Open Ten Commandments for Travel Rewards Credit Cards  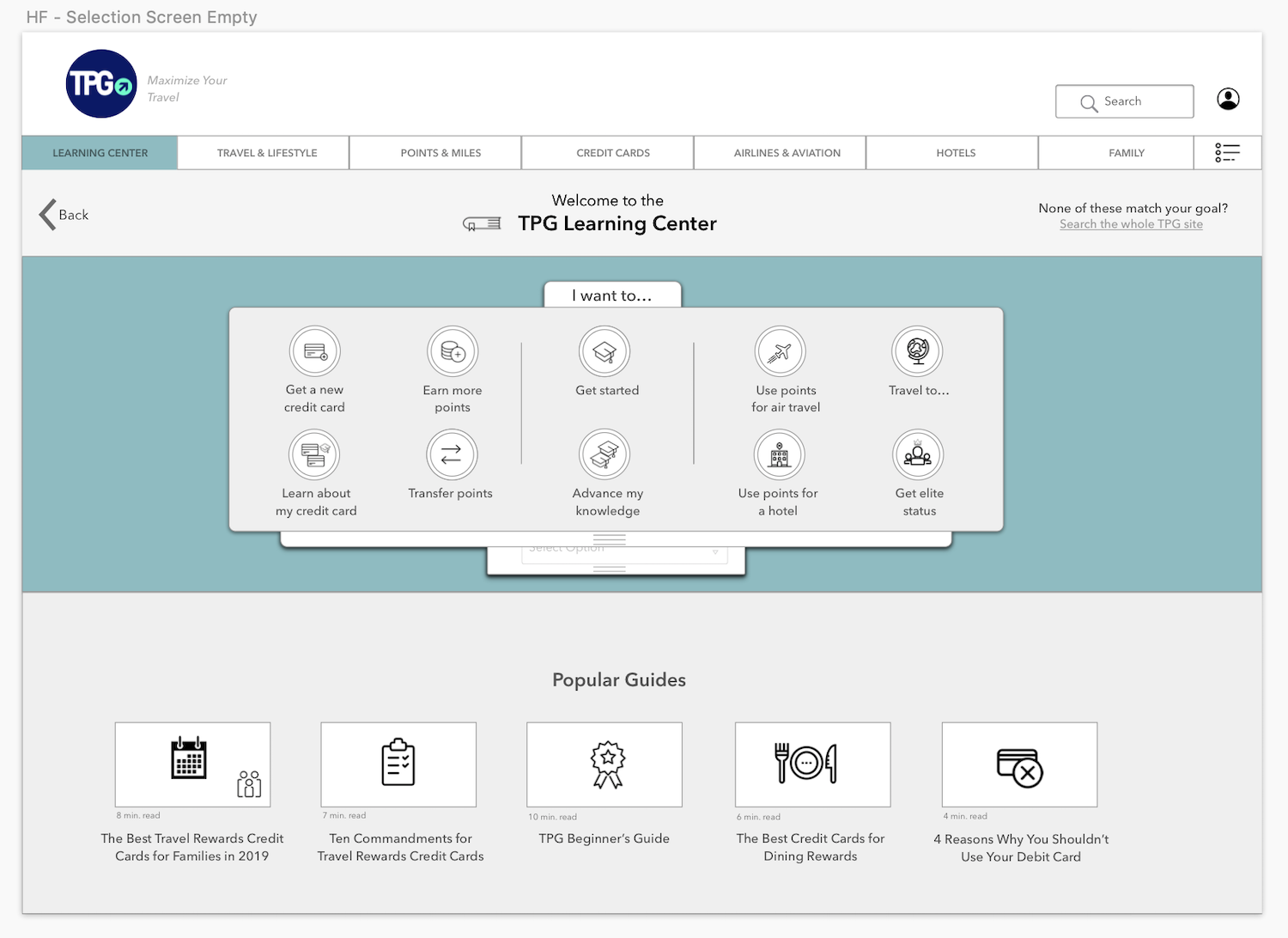[400, 847]
